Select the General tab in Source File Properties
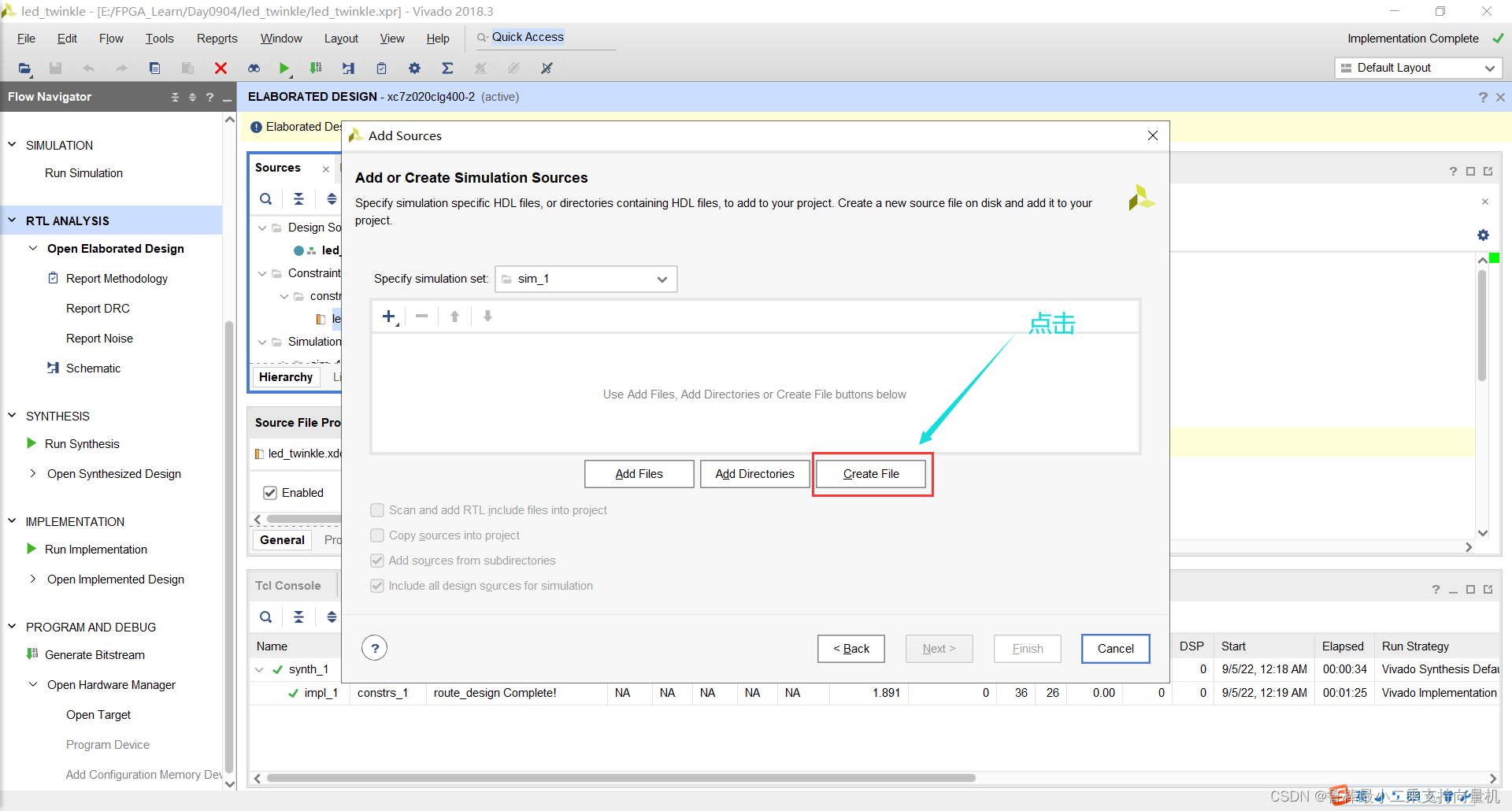1512x811 pixels. coord(282,540)
